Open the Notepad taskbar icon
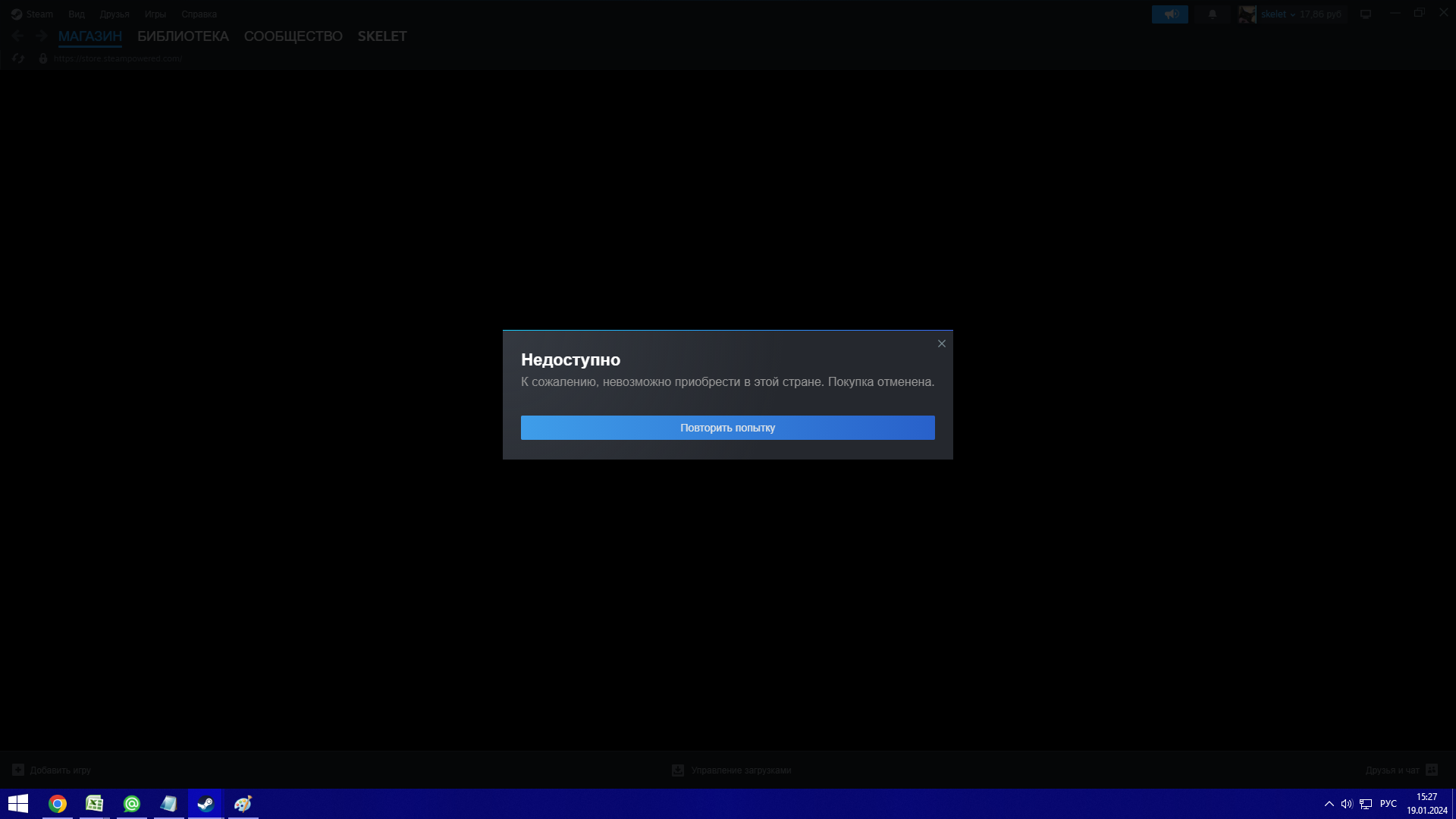This screenshot has width=1456, height=819. click(x=168, y=804)
